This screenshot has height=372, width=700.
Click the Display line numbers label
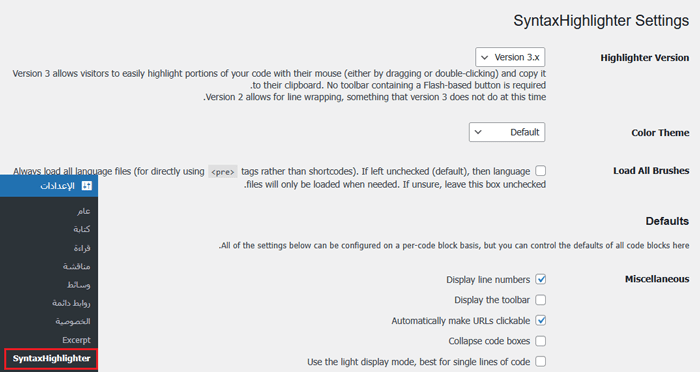[x=488, y=280]
